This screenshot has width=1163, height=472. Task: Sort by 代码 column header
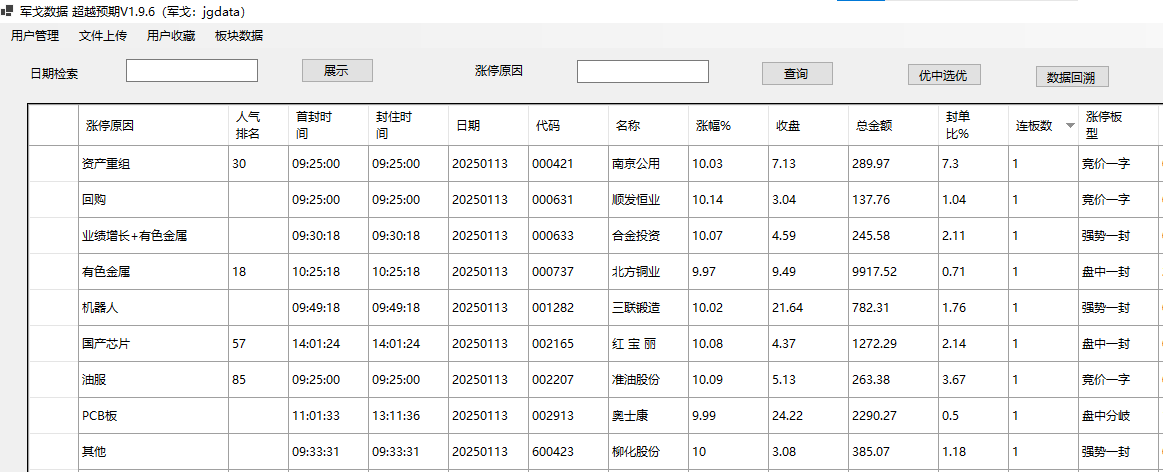(x=569, y=125)
